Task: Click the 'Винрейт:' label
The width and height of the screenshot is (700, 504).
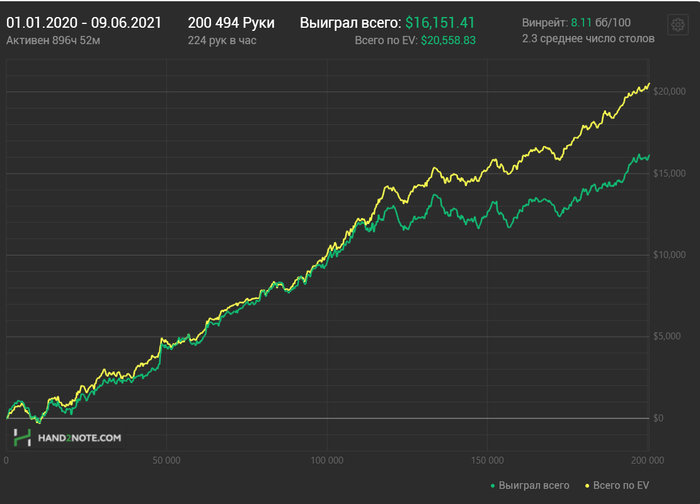Action: click(545, 22)
